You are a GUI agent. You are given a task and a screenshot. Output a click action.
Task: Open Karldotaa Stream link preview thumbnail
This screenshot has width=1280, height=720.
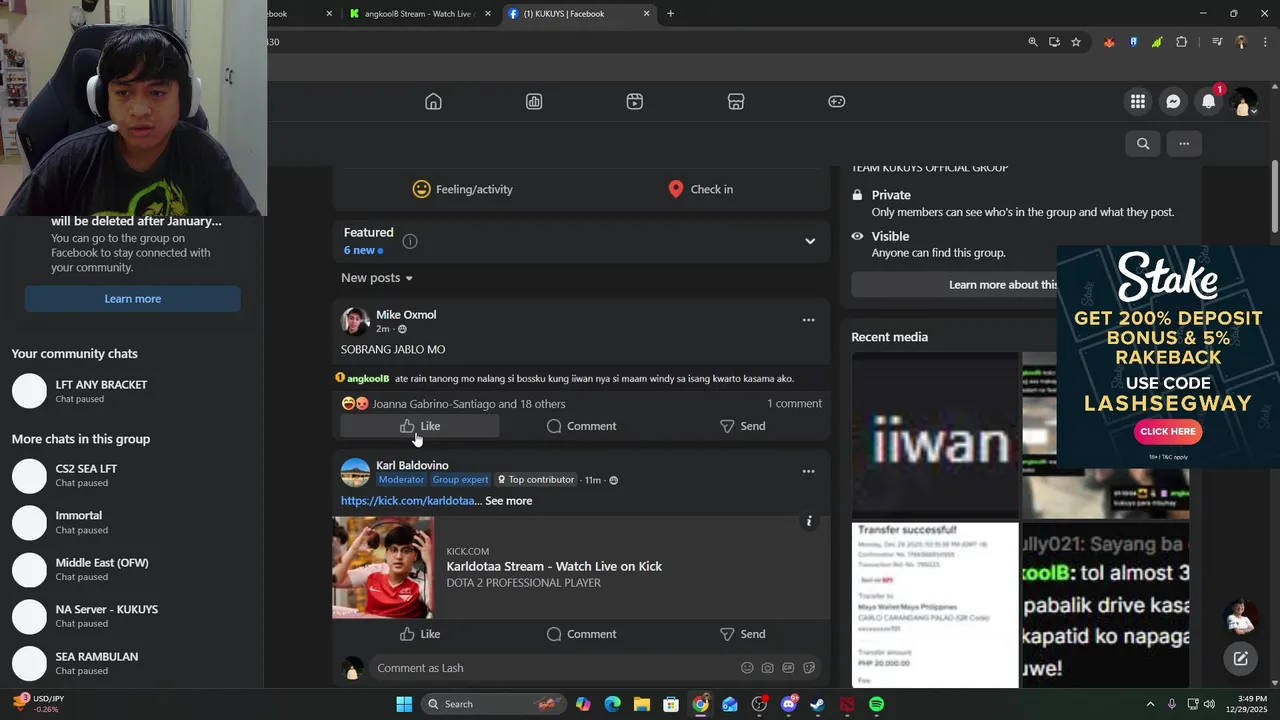[383, 567]
